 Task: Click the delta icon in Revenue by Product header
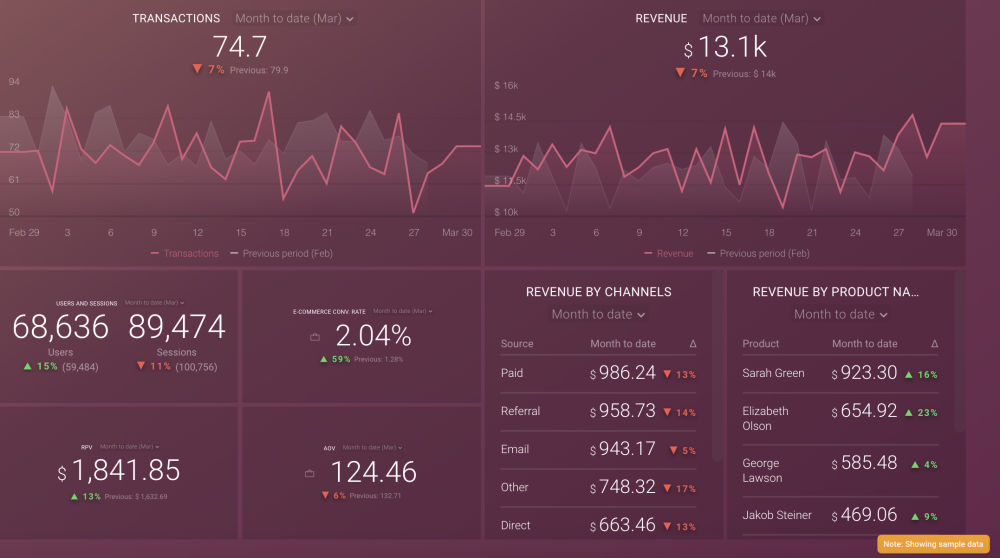click(x=935, y=344)
